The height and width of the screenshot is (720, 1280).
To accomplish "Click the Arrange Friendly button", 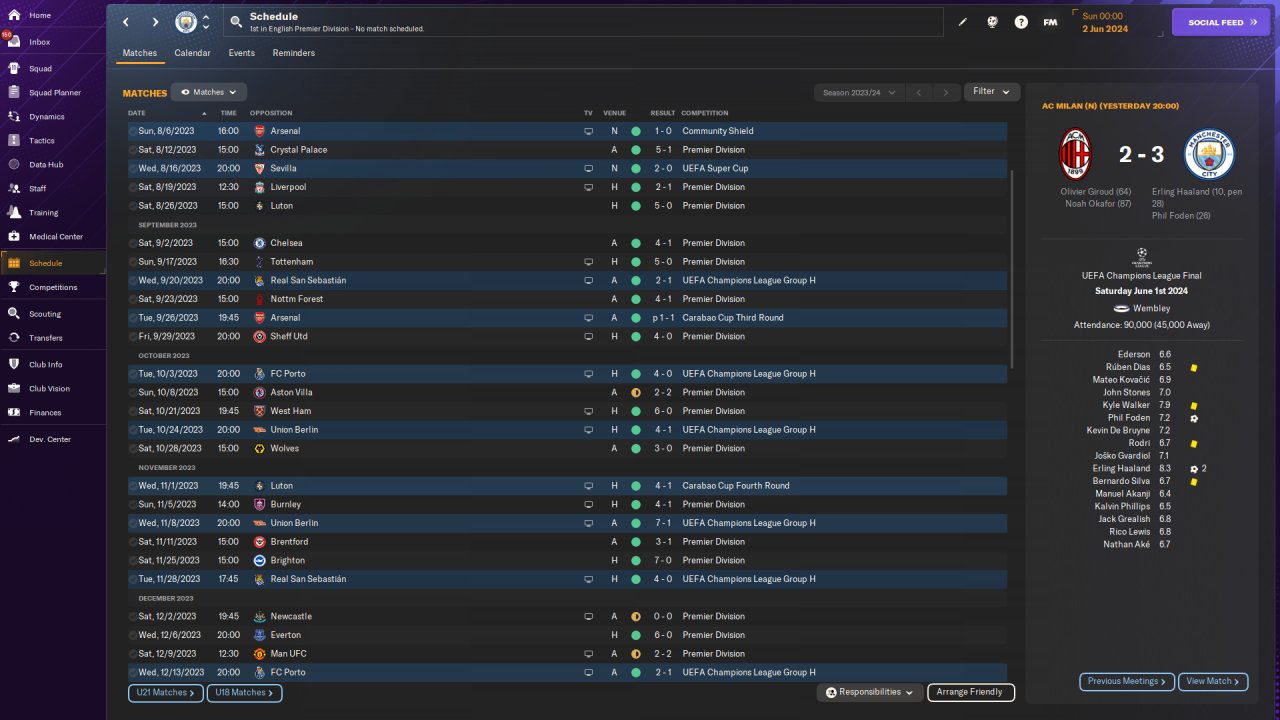I will [x=971, y=692].
